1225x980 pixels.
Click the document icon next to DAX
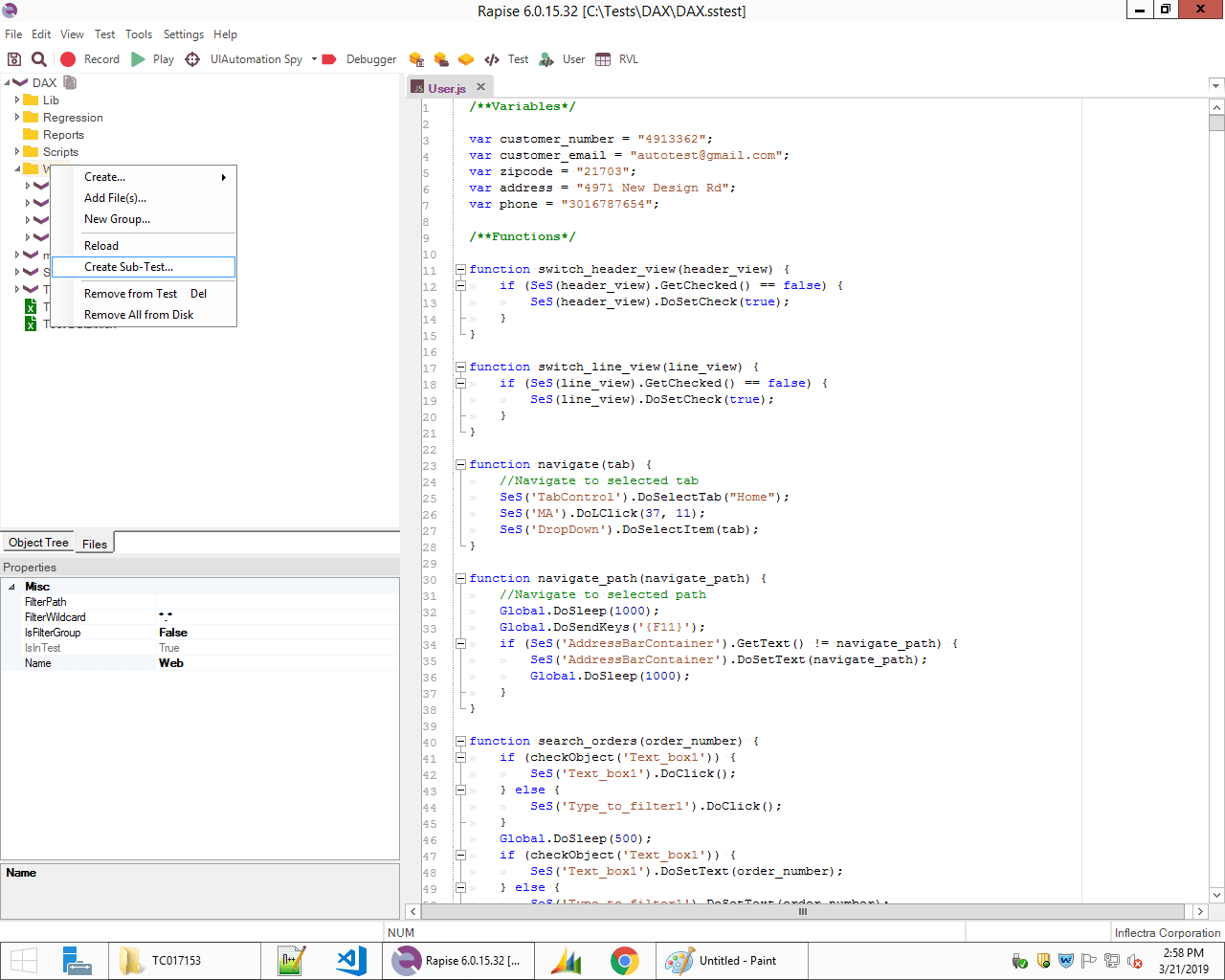click(x=70, y=82)
